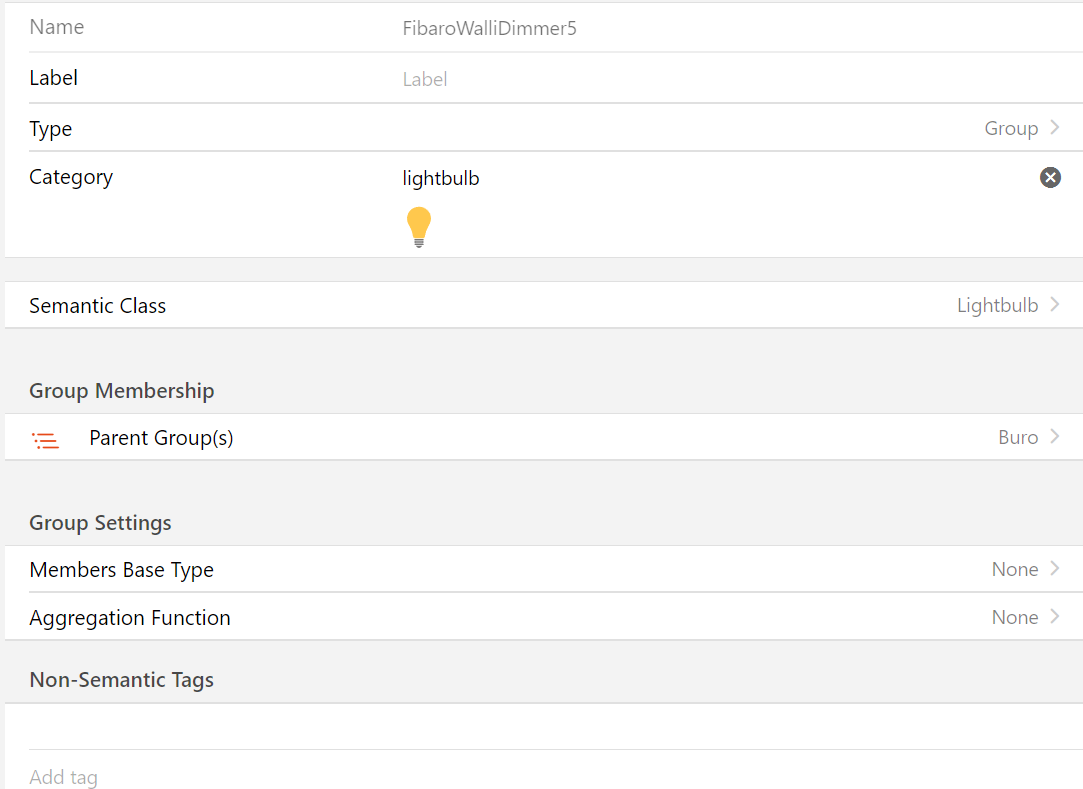Click the chevron arrow on the Type row

(x=1055, y=128)
